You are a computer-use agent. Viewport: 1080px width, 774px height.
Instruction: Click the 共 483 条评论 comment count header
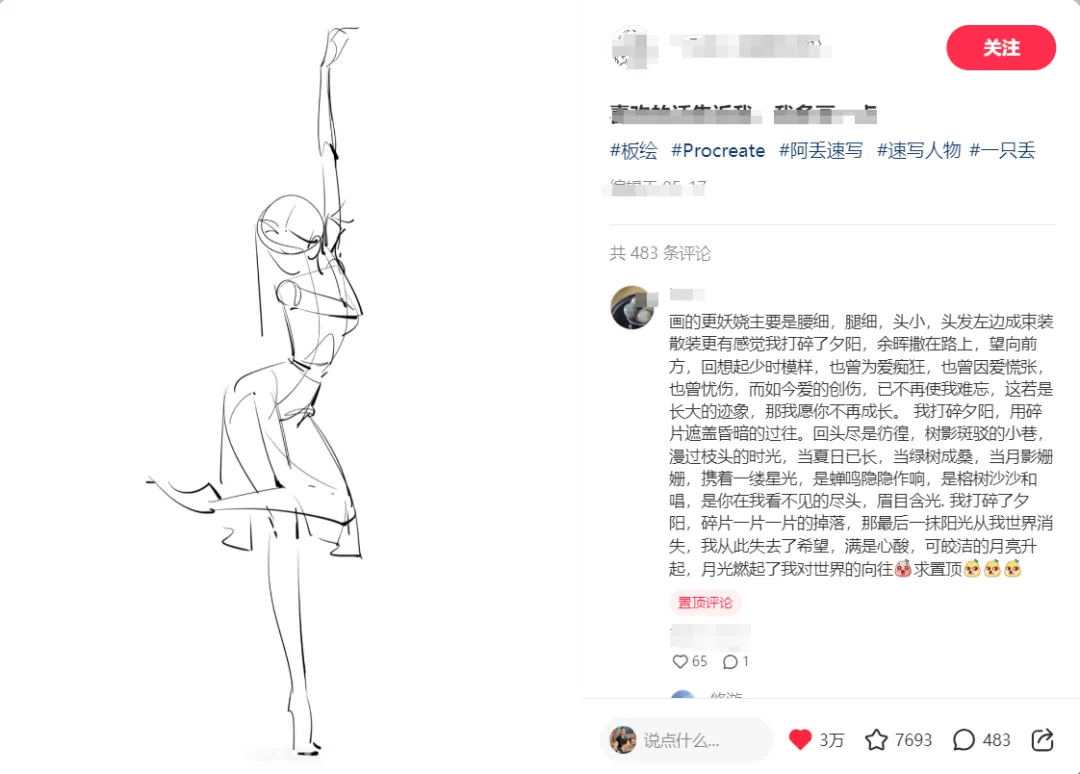pyautogui.click(x=660, y=253)
